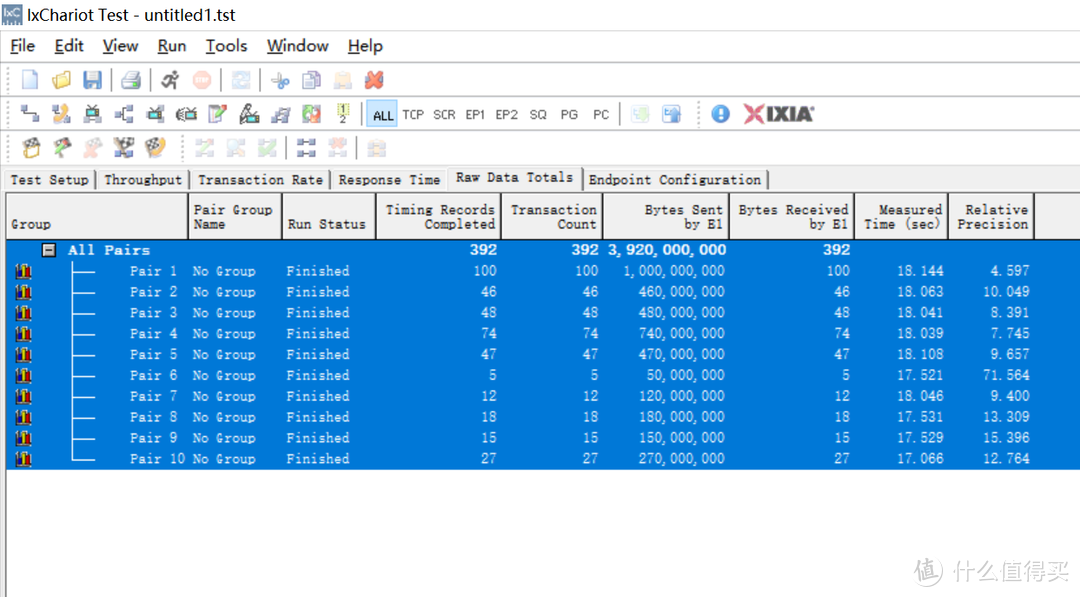
Task: Save the test with floppy disk icon
Action: point(92,80)
